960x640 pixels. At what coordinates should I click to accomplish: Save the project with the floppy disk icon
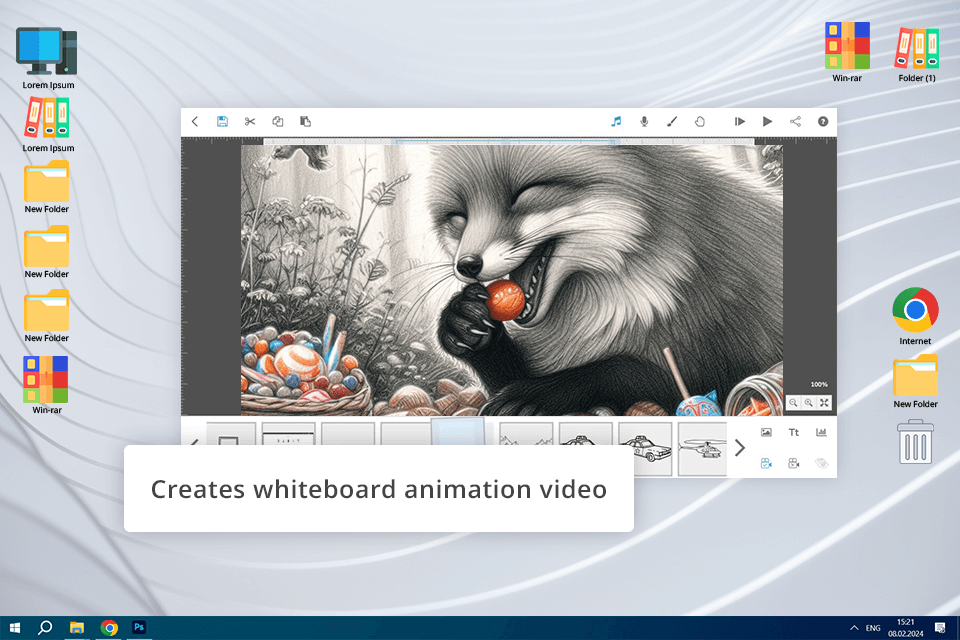pos(222,121)
